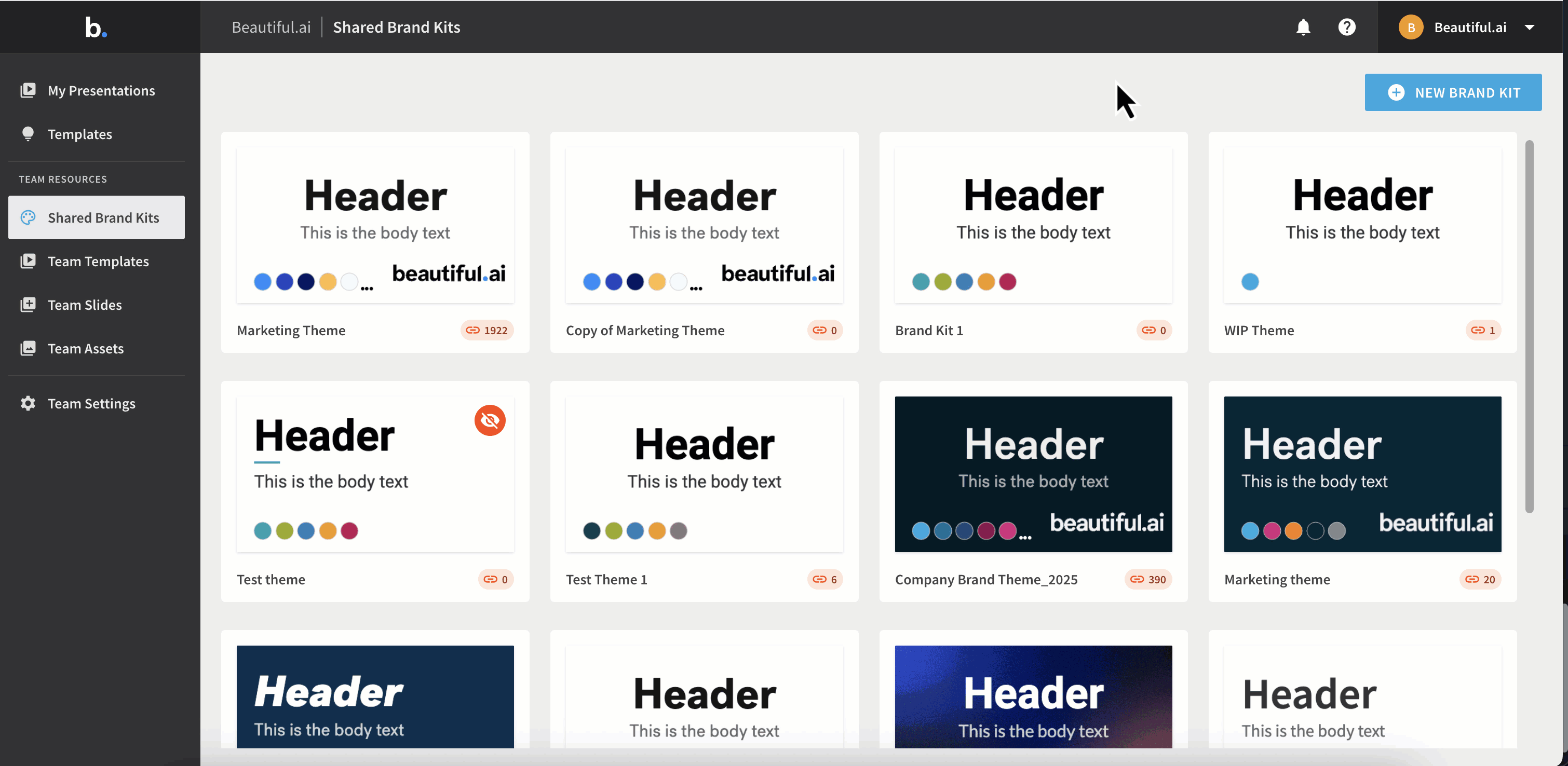Screen dimensions: 1568x766
Task: Open Copy of Marketing Theme thumbnail
Action: coord(704,225)
